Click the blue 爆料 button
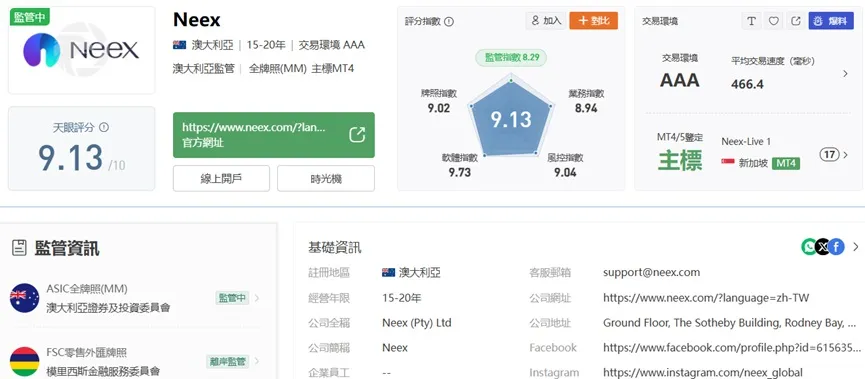This screenshot has height=379, width=865. [831, 20]
